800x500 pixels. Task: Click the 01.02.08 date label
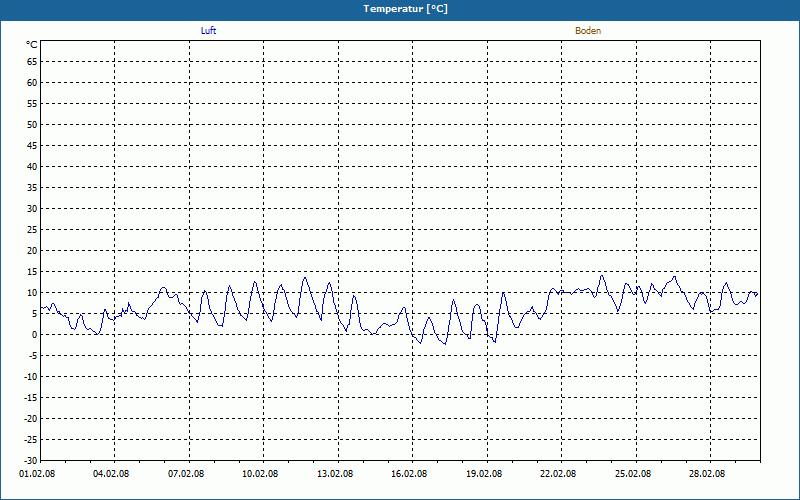[37, 474]
